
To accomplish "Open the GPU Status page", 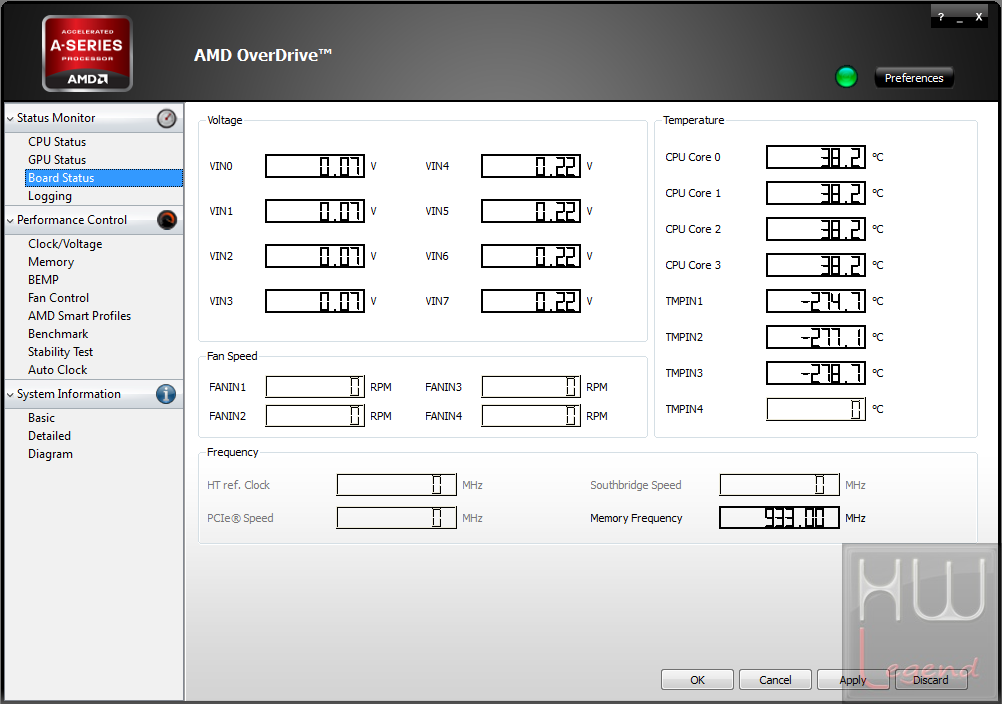I will coord(57,160).
